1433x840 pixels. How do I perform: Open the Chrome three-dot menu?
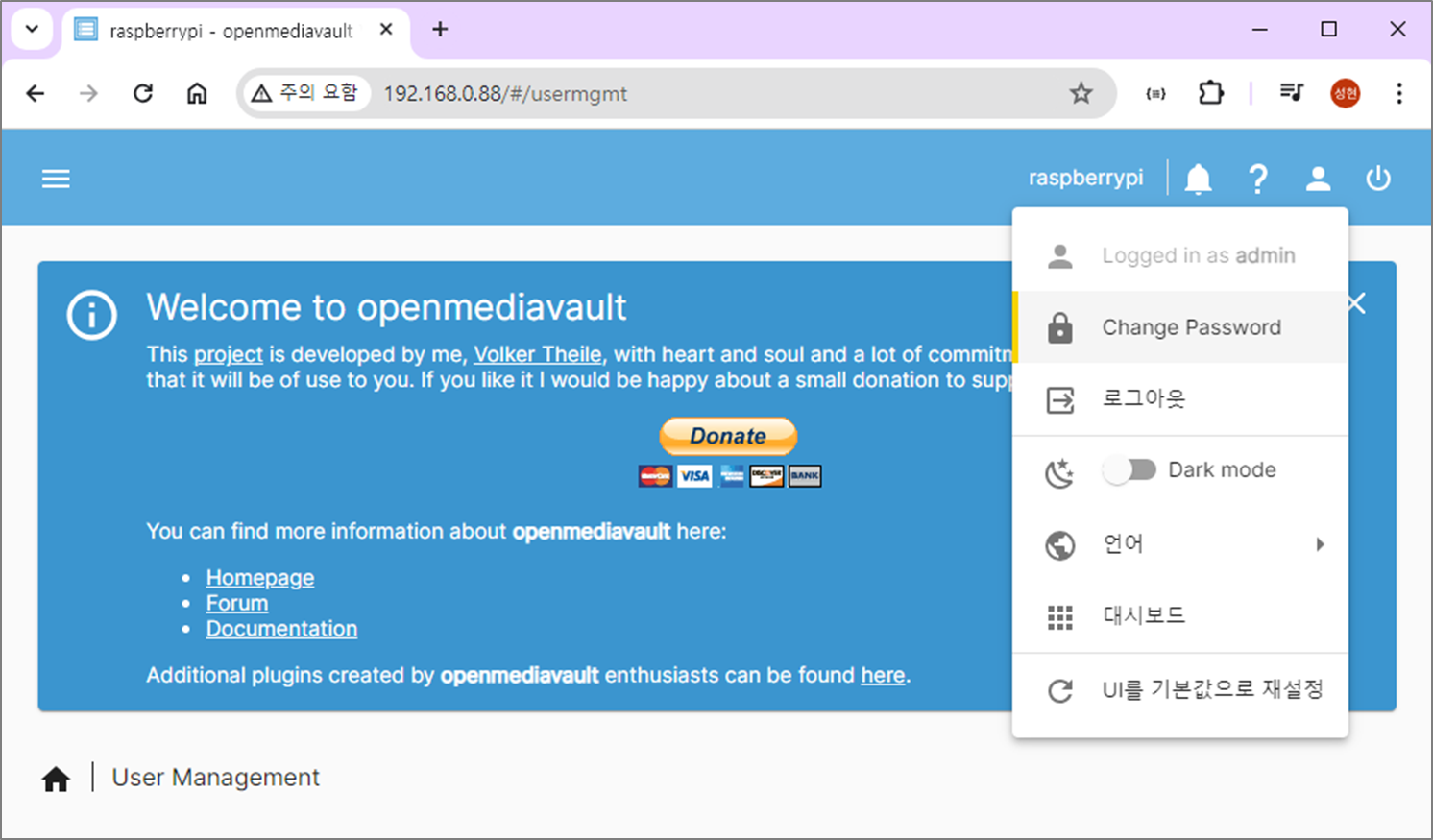point(1399,93)
